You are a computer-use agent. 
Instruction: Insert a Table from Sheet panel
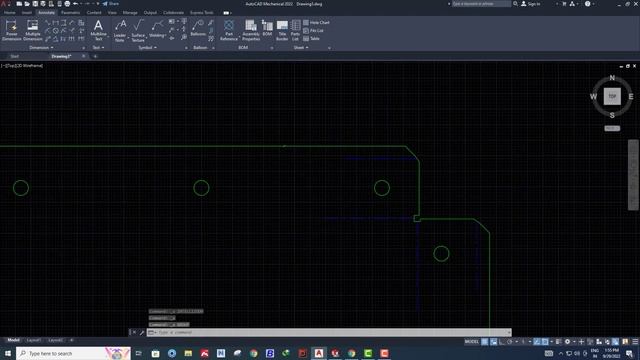(x=311, y=39)
